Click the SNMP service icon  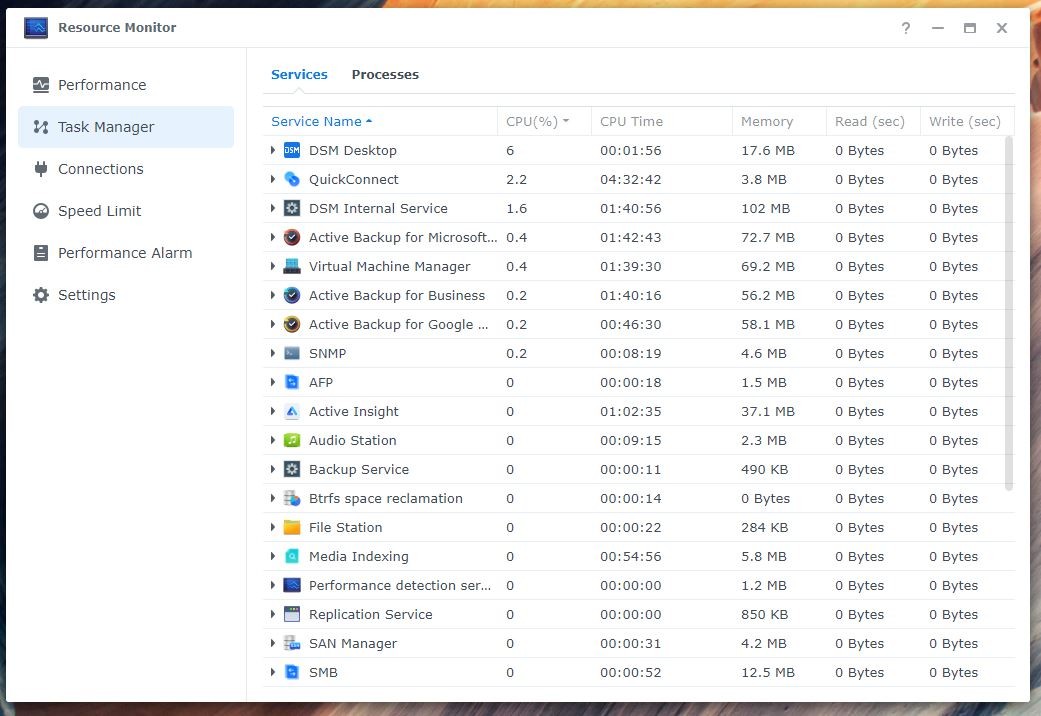click(x=291, y=353)
